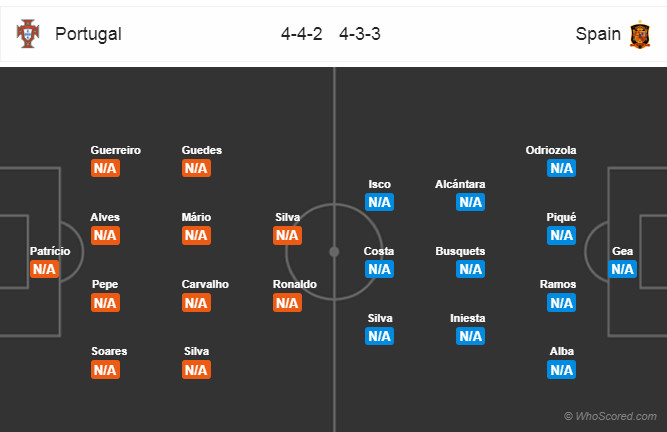Click player name Isco
The image size is (667, 432).
(x=379, y=184)
